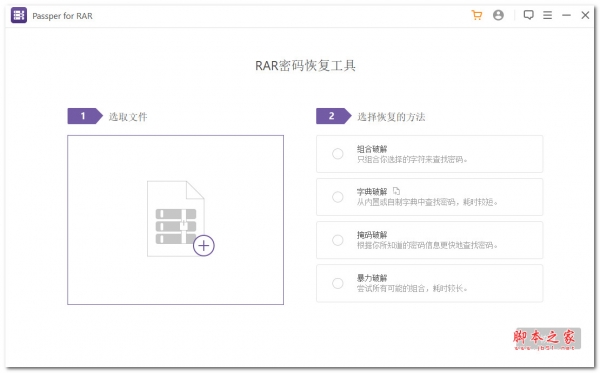Viewport: 600px width, 373px height.
Task: Select the 字典破解 radio button
Action: (x=338, y=197)
